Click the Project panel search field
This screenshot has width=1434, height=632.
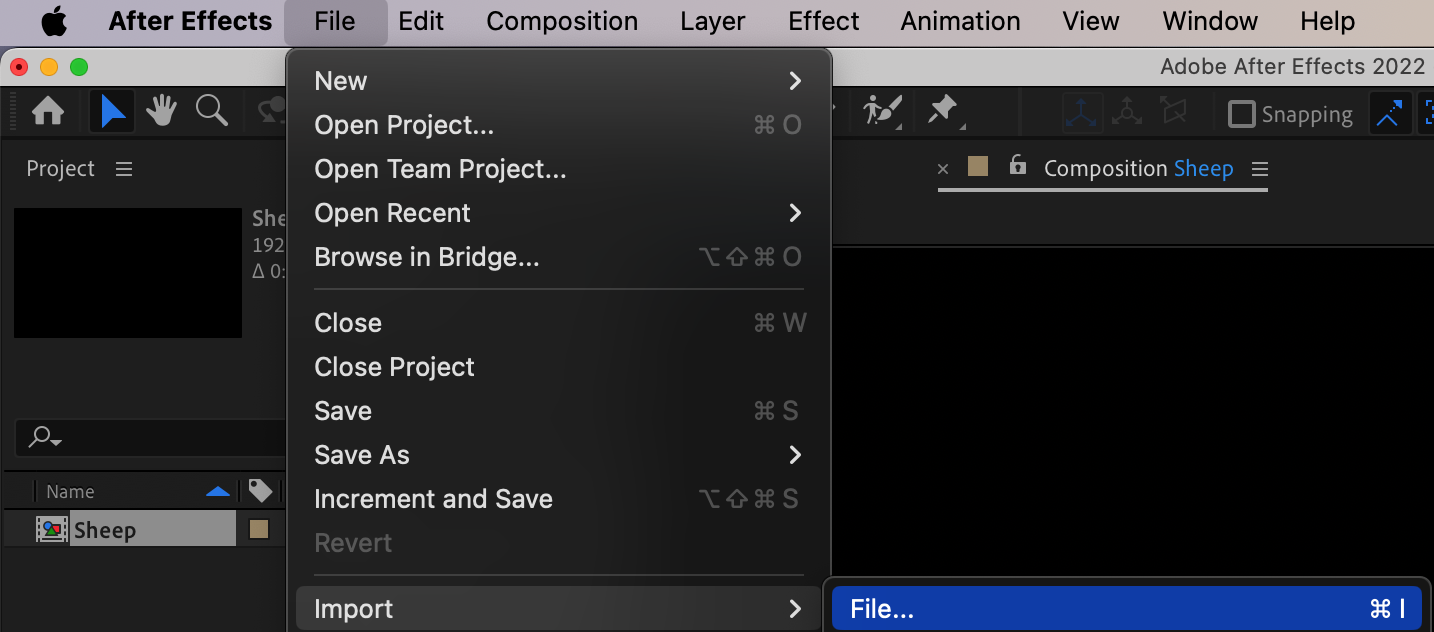[150, 437]
